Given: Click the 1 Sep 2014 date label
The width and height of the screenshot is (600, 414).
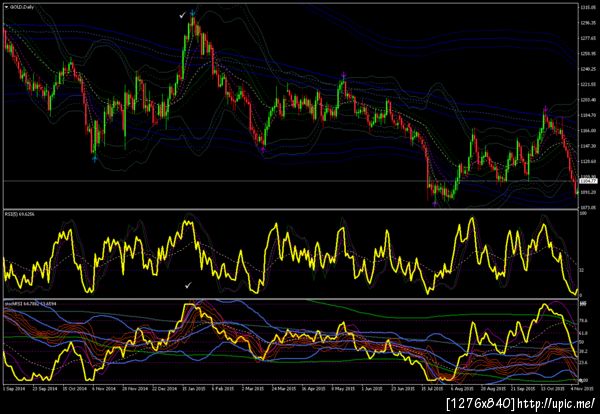Looking at the screenshot, I should tap(13, 388).
